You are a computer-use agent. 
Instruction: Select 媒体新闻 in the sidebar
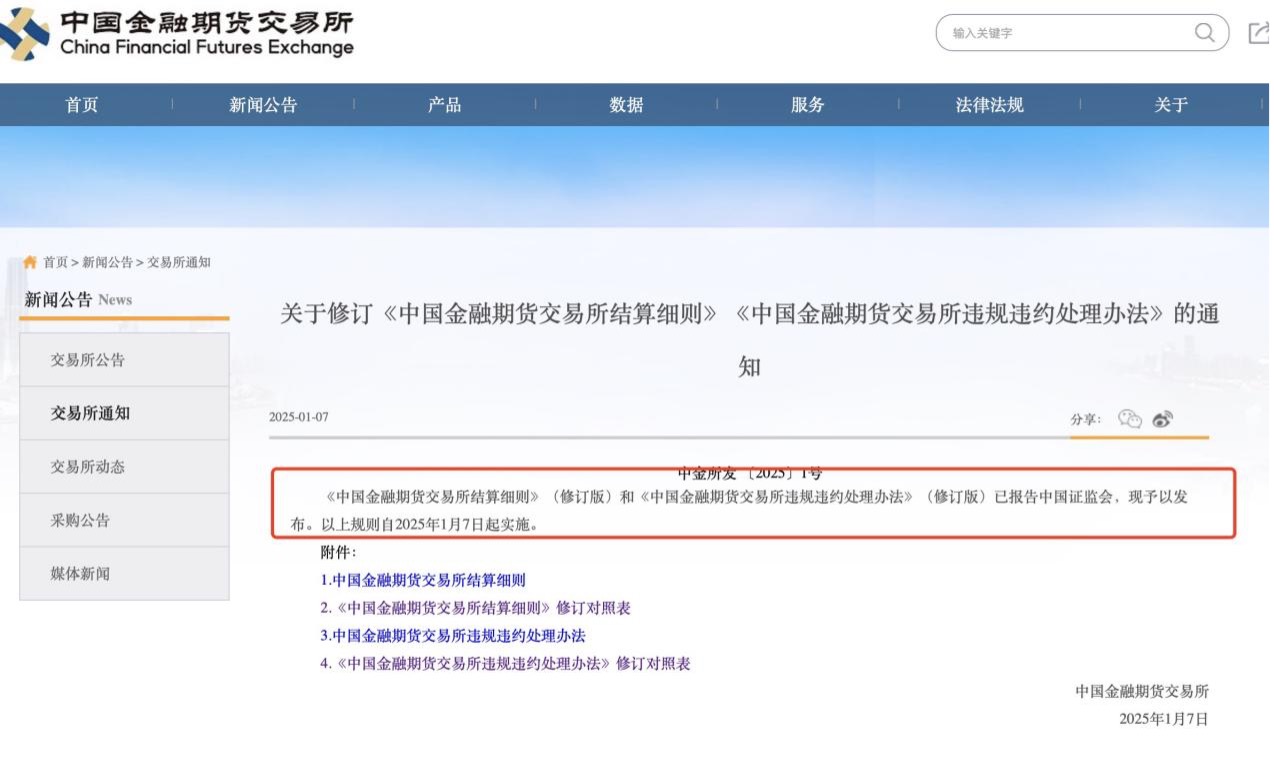(x=80, y=574)
